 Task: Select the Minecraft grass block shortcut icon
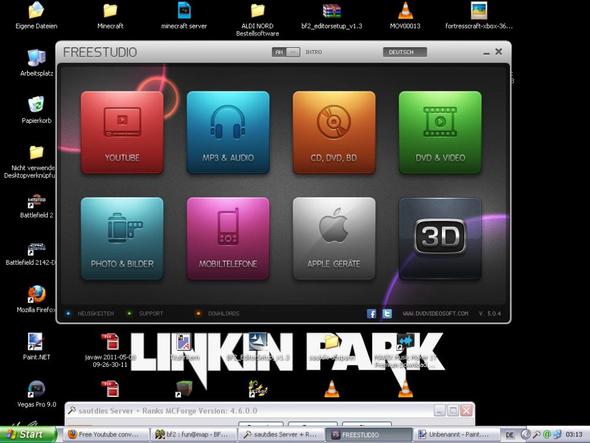[x=184, y=389]
